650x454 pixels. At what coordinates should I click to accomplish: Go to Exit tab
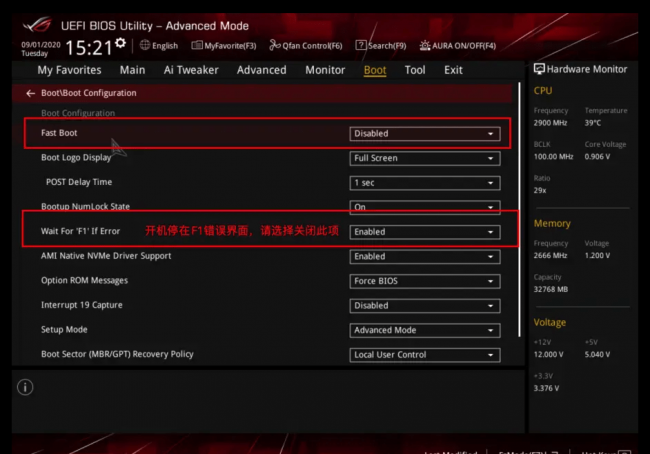click(x=453, y=70)
